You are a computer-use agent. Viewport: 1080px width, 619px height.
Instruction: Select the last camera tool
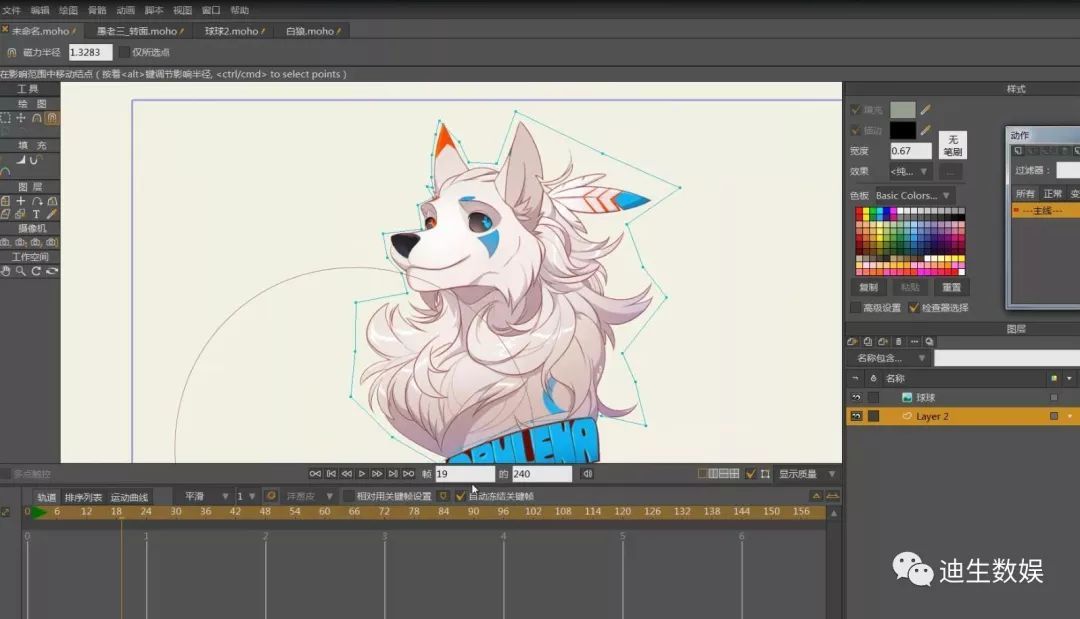[x=52, y=242]
